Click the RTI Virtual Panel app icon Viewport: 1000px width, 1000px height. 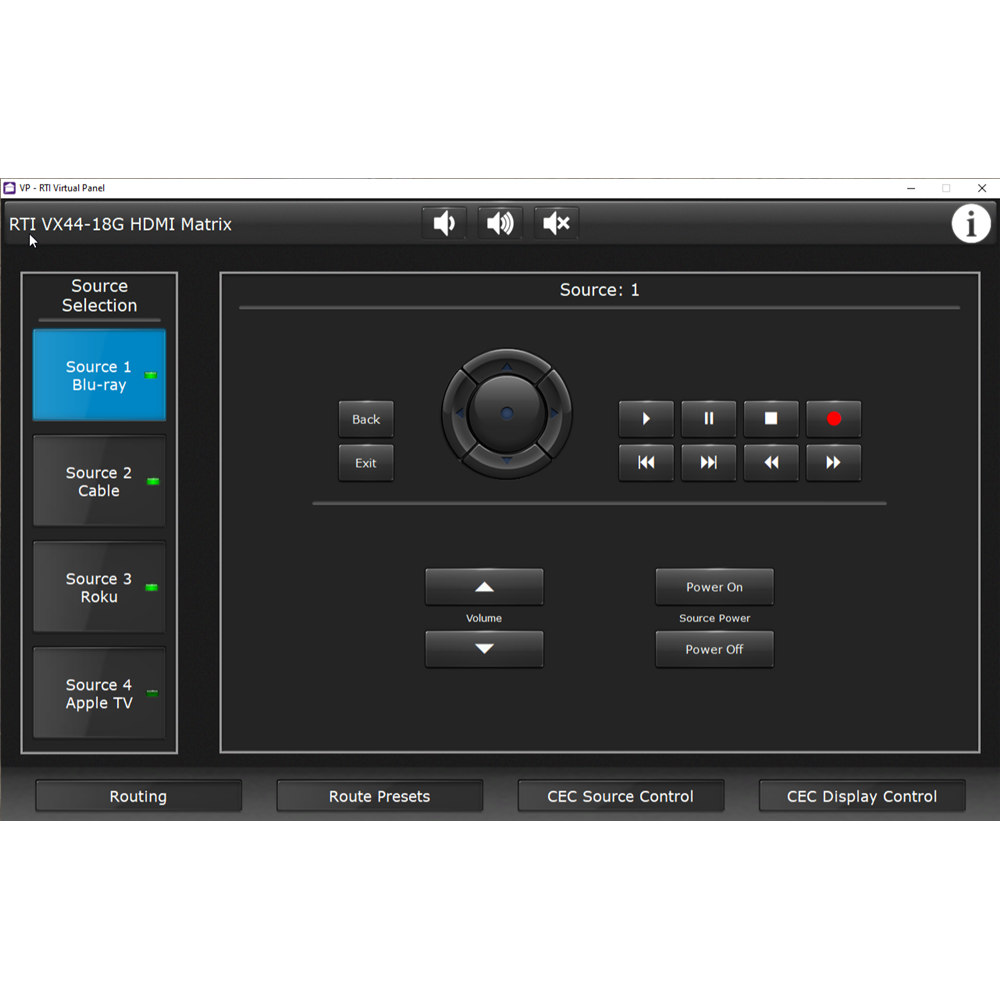(10, 188)
